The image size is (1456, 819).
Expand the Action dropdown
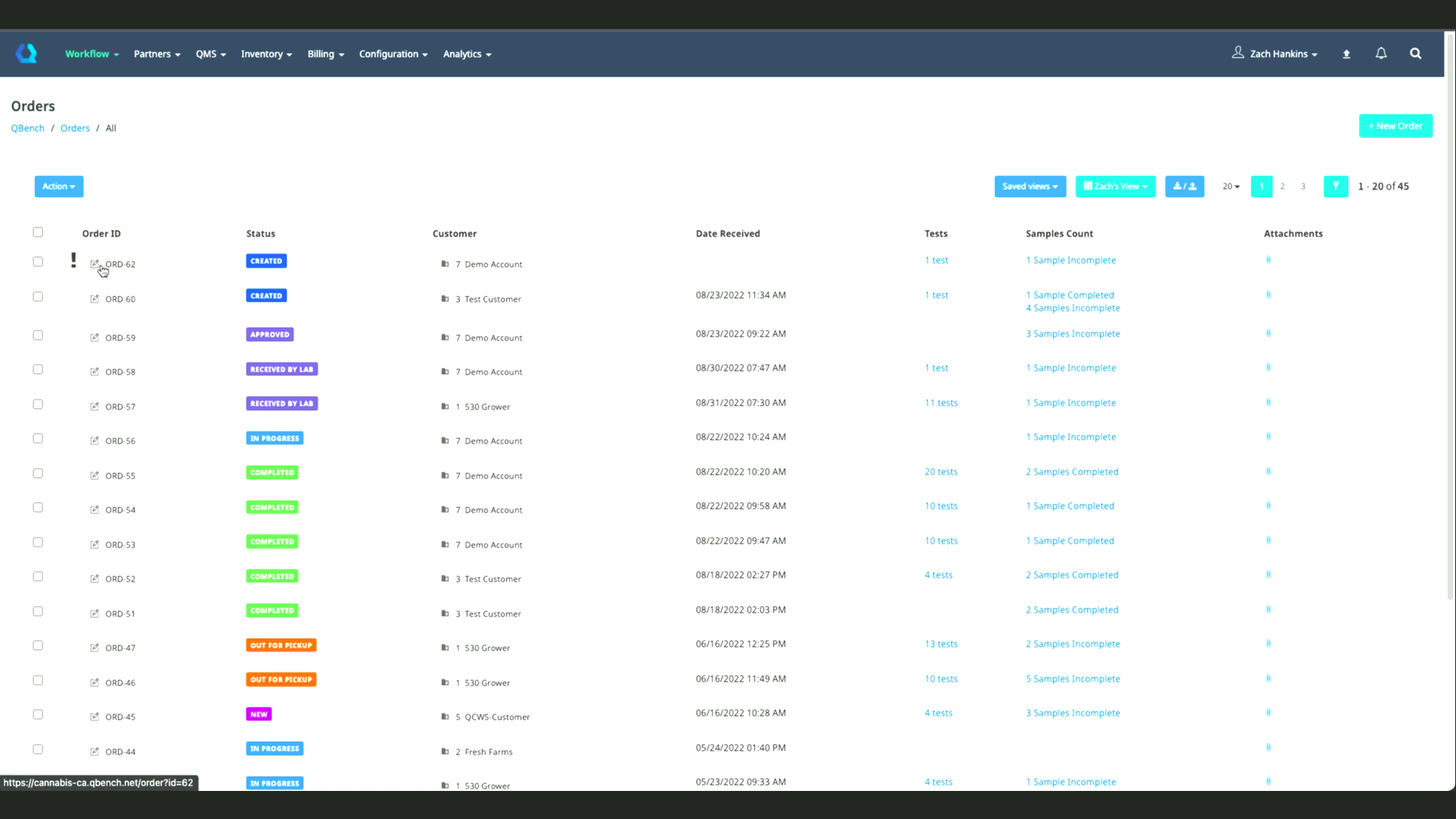tap(58, 187)
